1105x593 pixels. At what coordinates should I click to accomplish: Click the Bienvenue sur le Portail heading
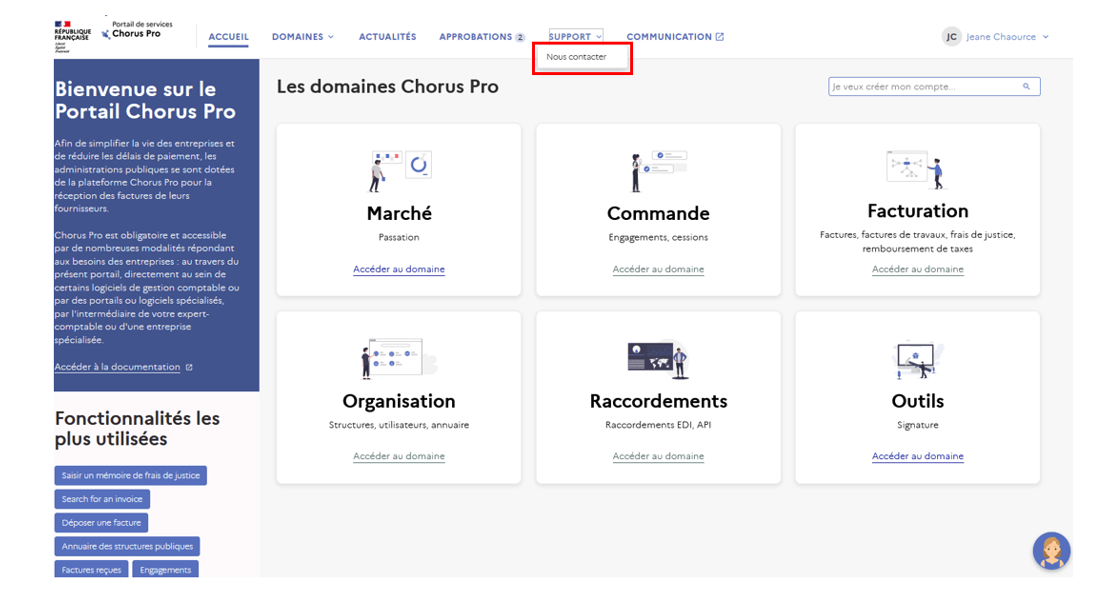145,100
